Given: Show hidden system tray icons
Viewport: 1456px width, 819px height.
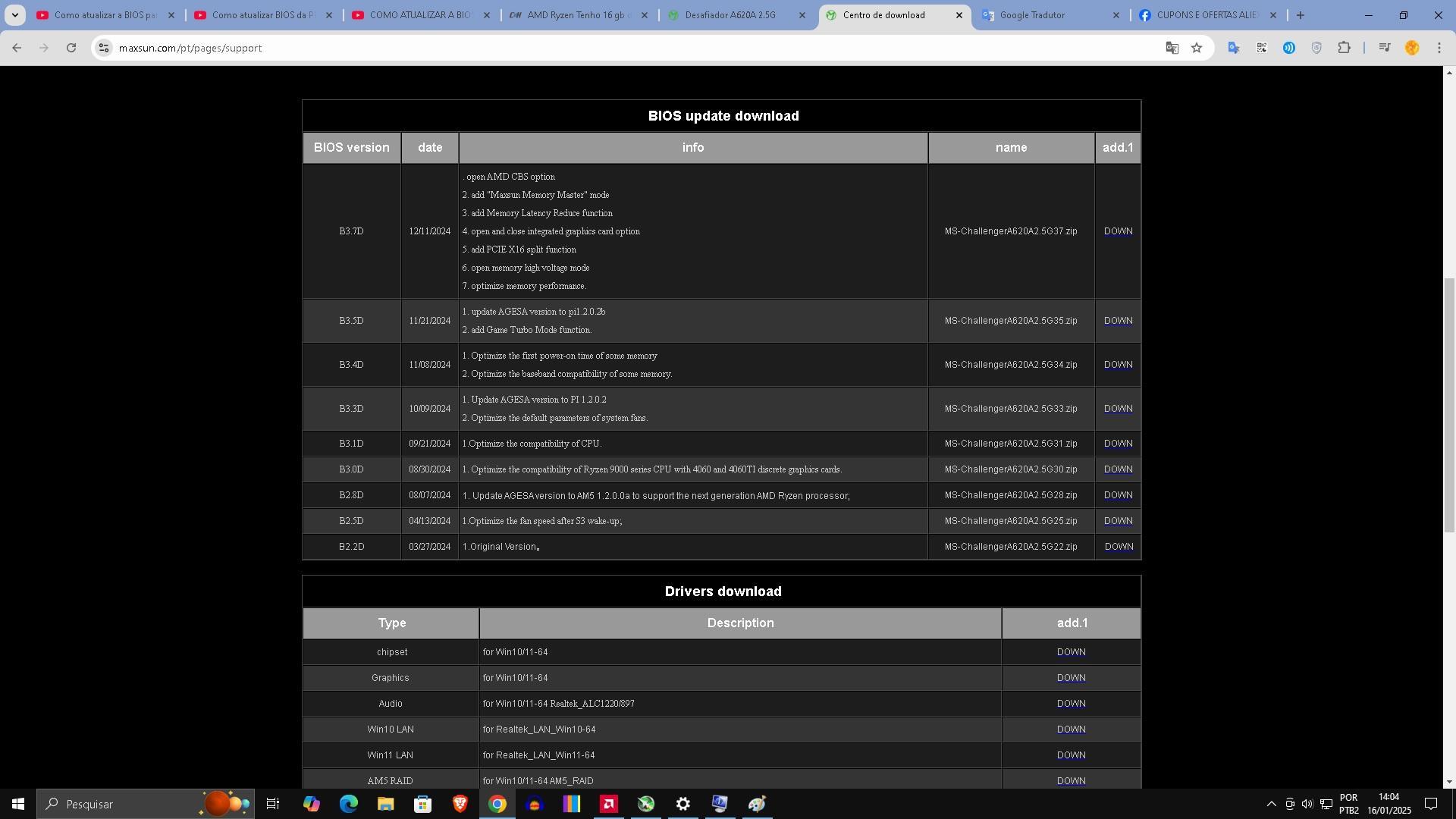Looking at the screenshot, I should 1271,804.
